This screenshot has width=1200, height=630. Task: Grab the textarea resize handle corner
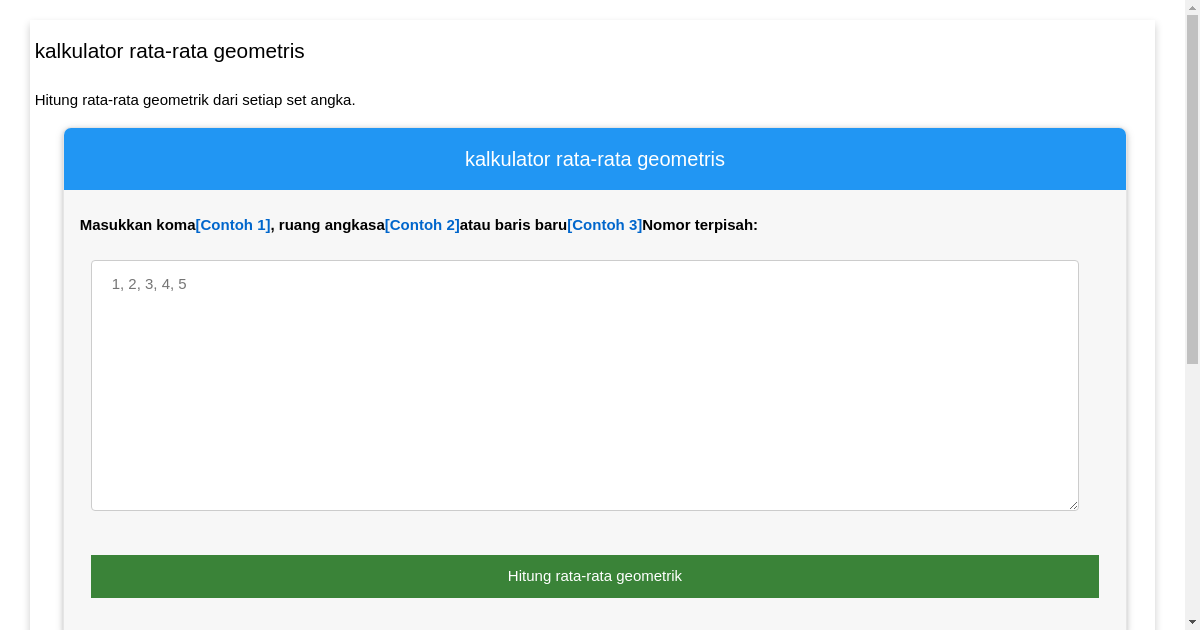1073,505
